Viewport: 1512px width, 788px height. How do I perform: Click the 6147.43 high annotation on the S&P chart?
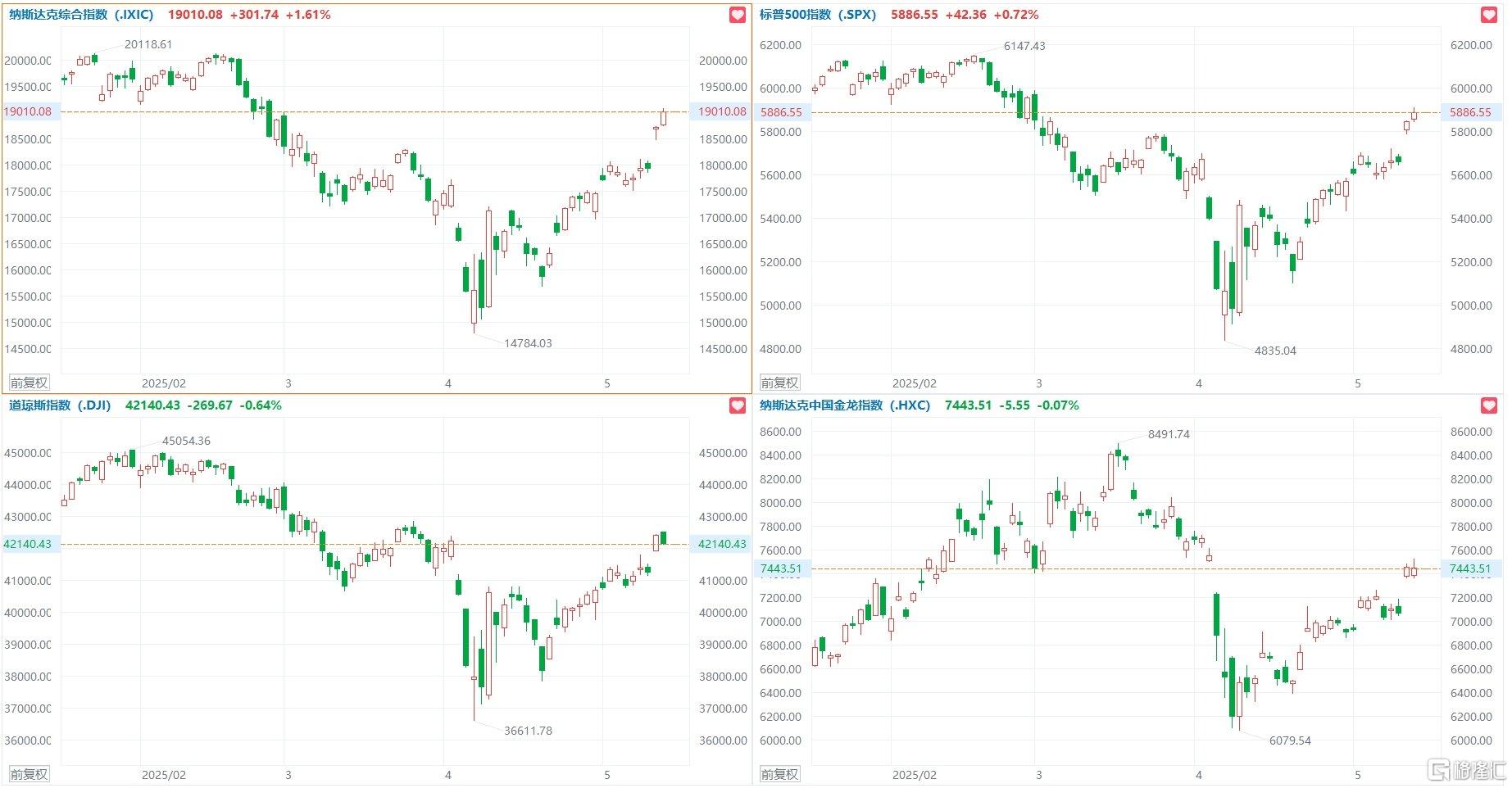[x=1024, y=46]
